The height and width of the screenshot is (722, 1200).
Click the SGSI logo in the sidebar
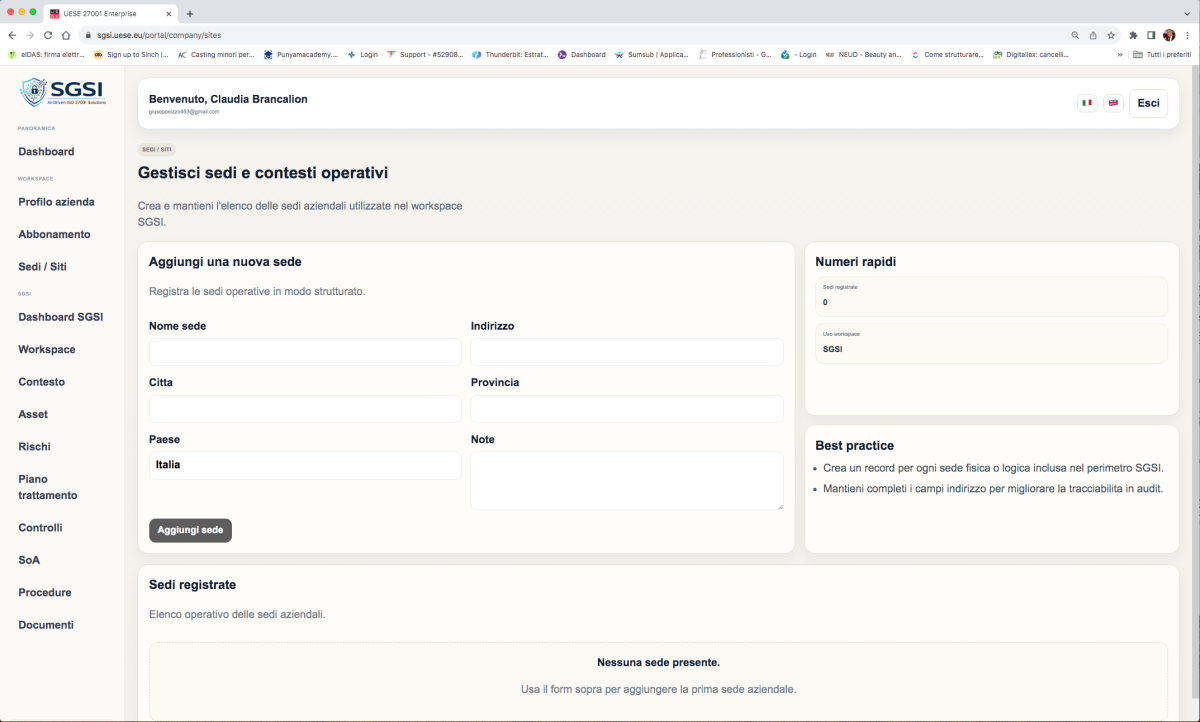63,92
